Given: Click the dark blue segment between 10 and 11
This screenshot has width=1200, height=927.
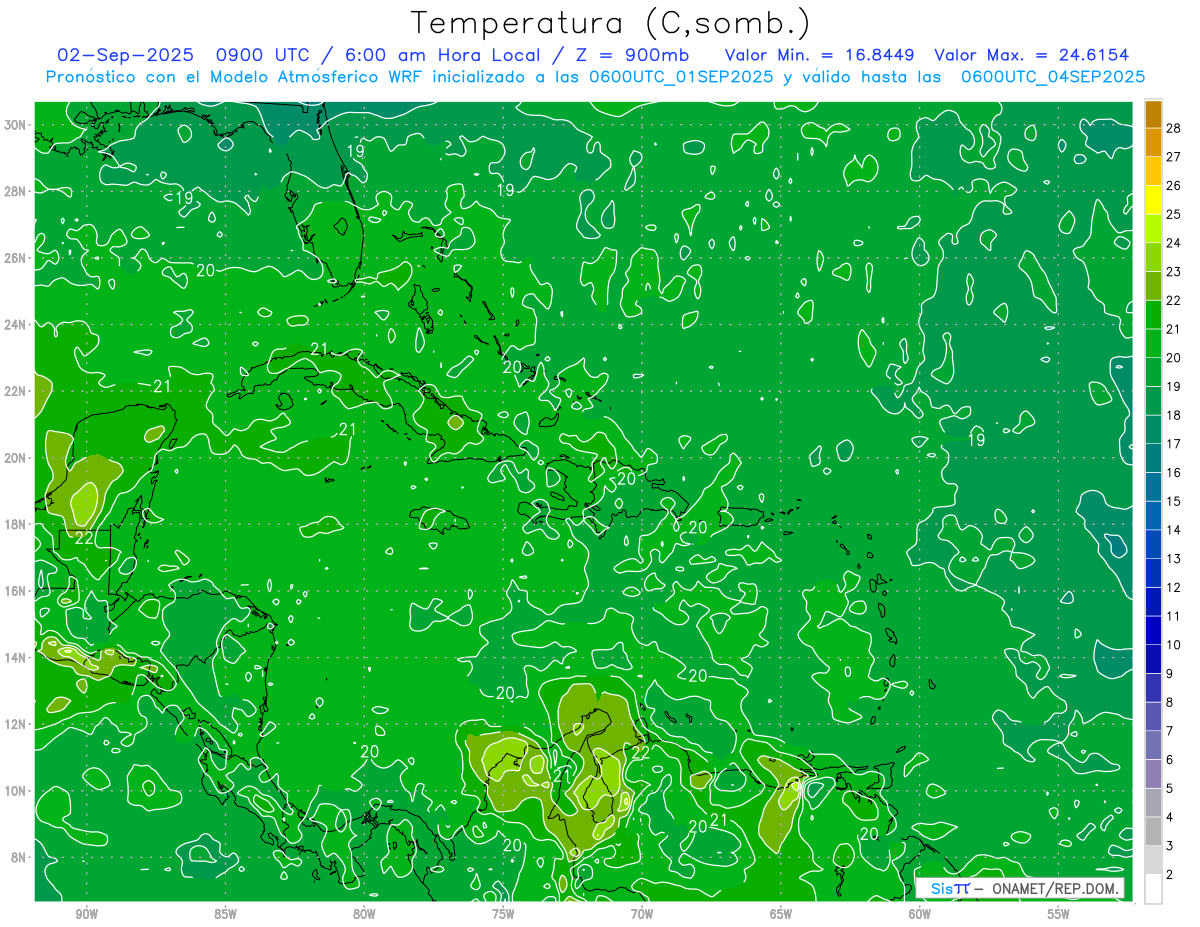Looking at the screenshot, I should click(x=1153, y=631).
